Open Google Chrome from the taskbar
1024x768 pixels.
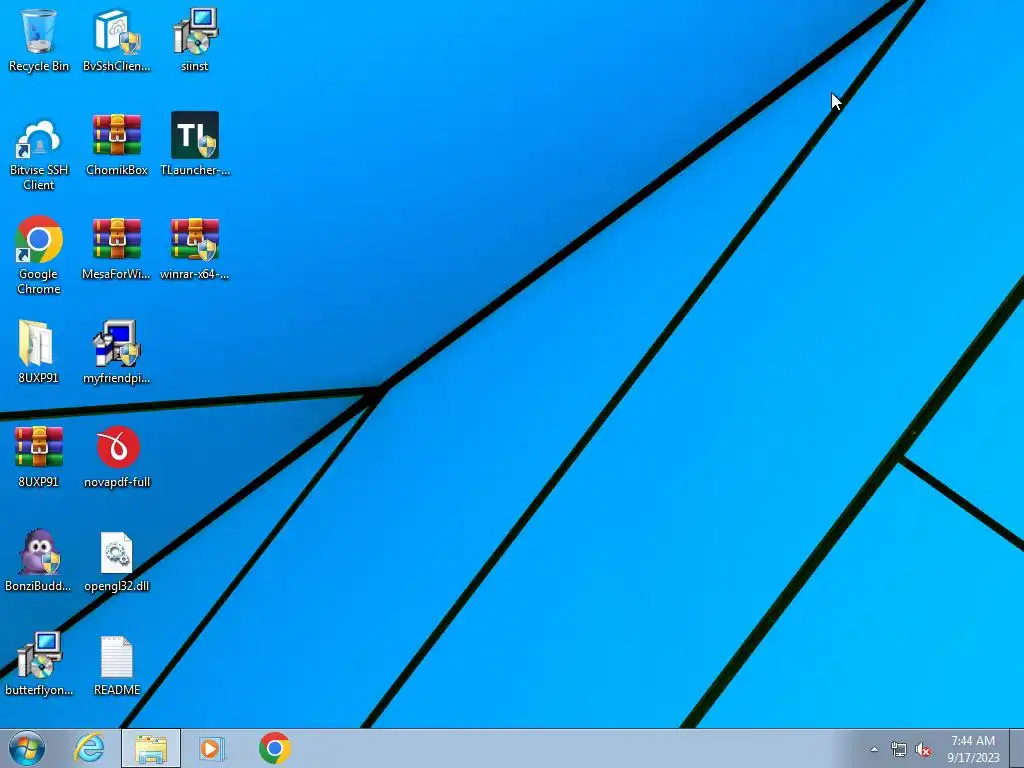point(274,748)
